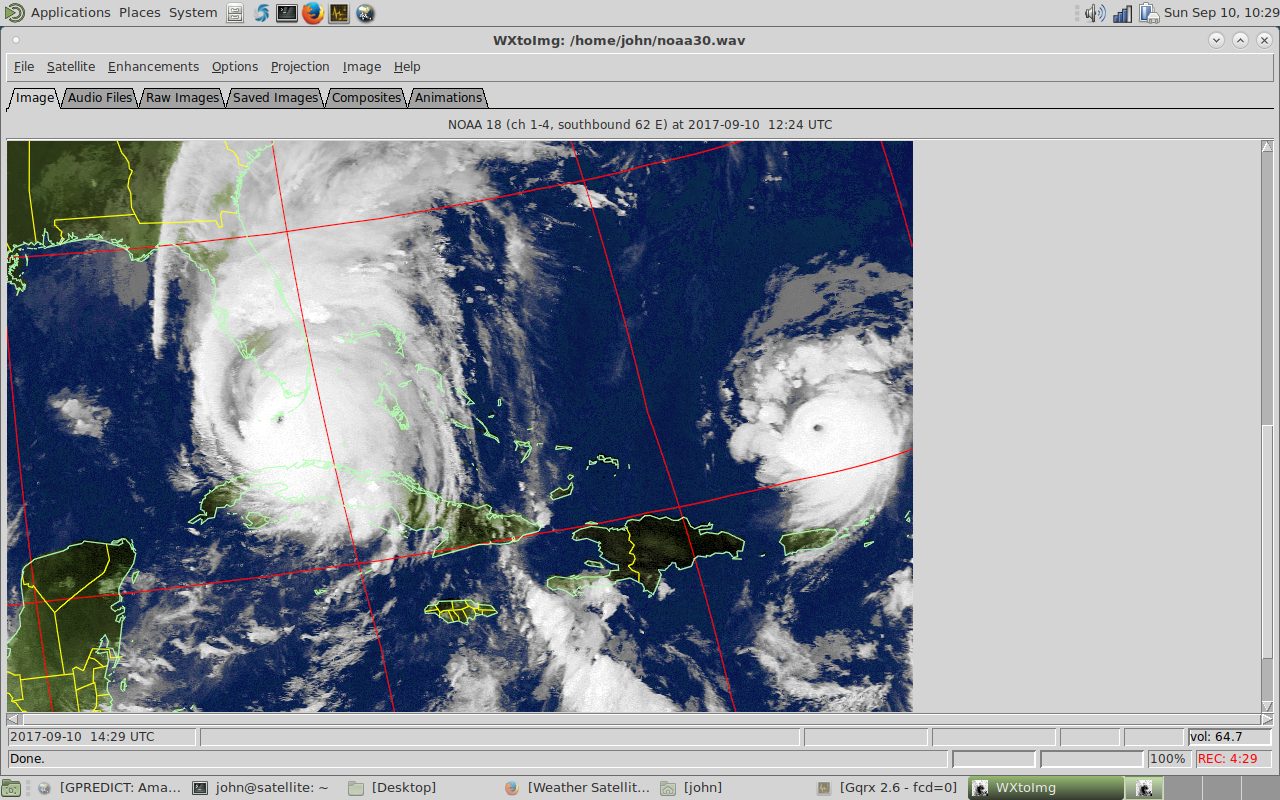
Task: Click the WXtoImg window menu dot in title bar
Action: point(17,41)
